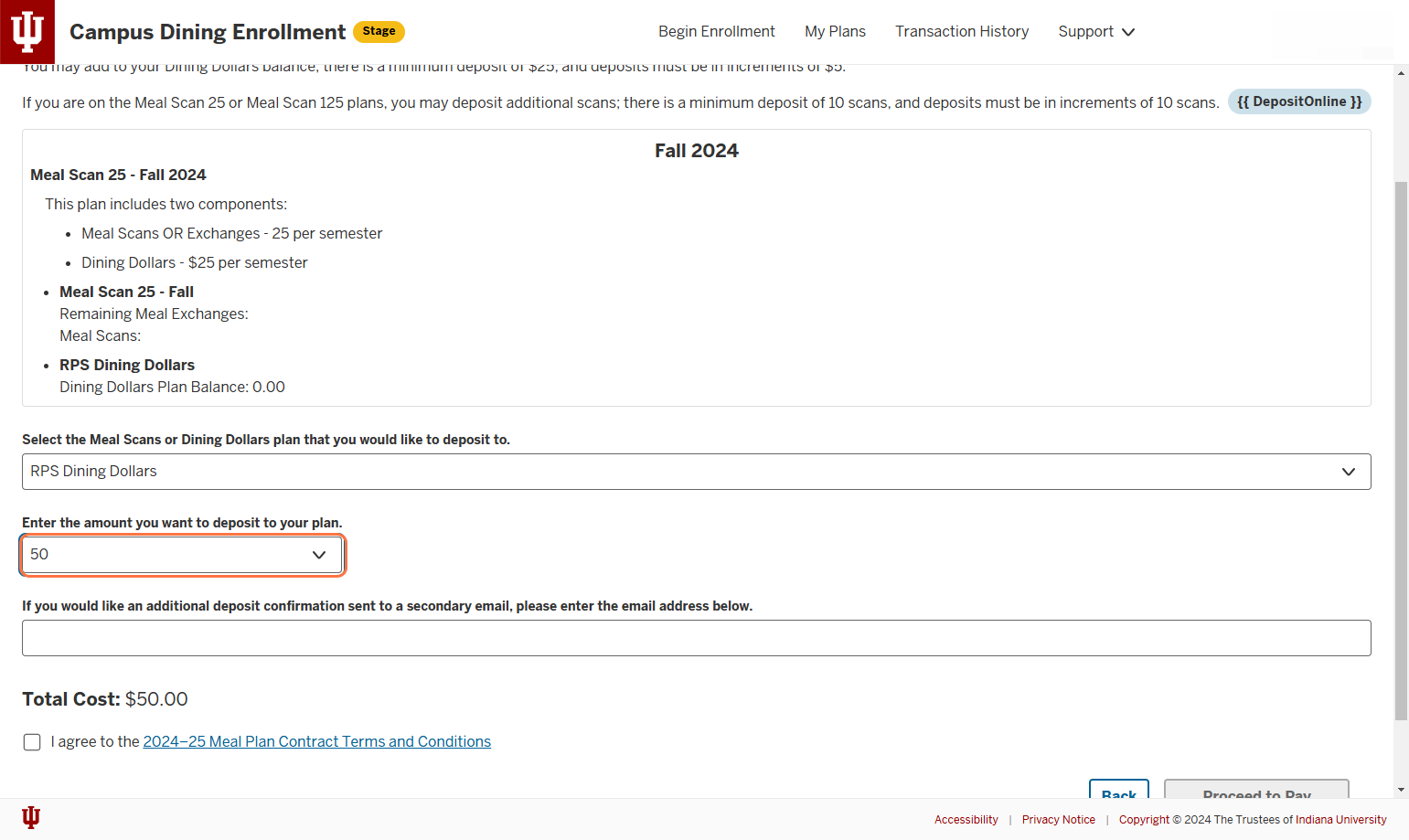The height and width of the screenshot is (840, 1409).
Task: Open the RPS Dining Dollars plan dropdown
Action: [x=696, y=472]
